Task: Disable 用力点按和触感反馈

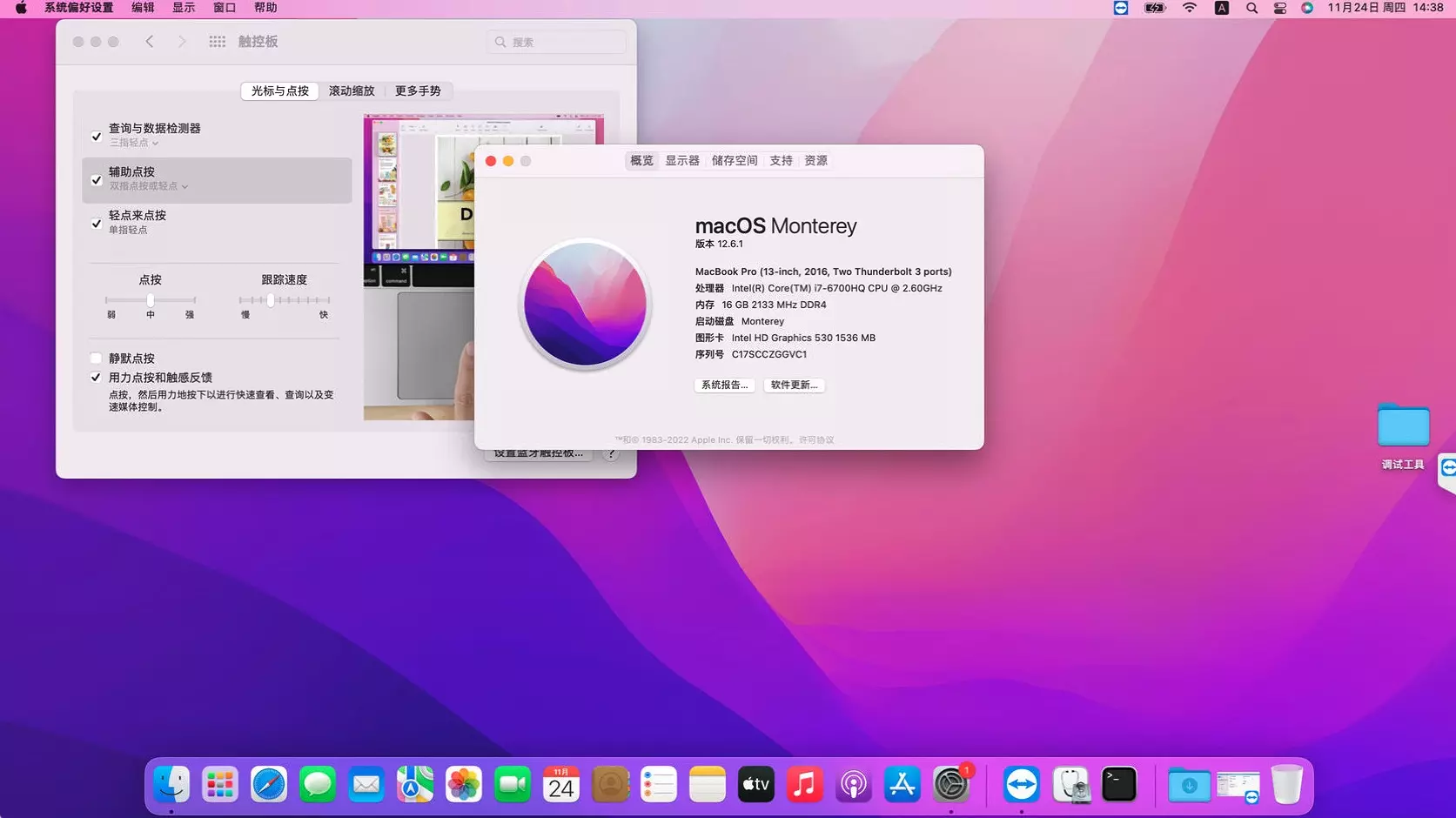Action: (x=96, y=377)
